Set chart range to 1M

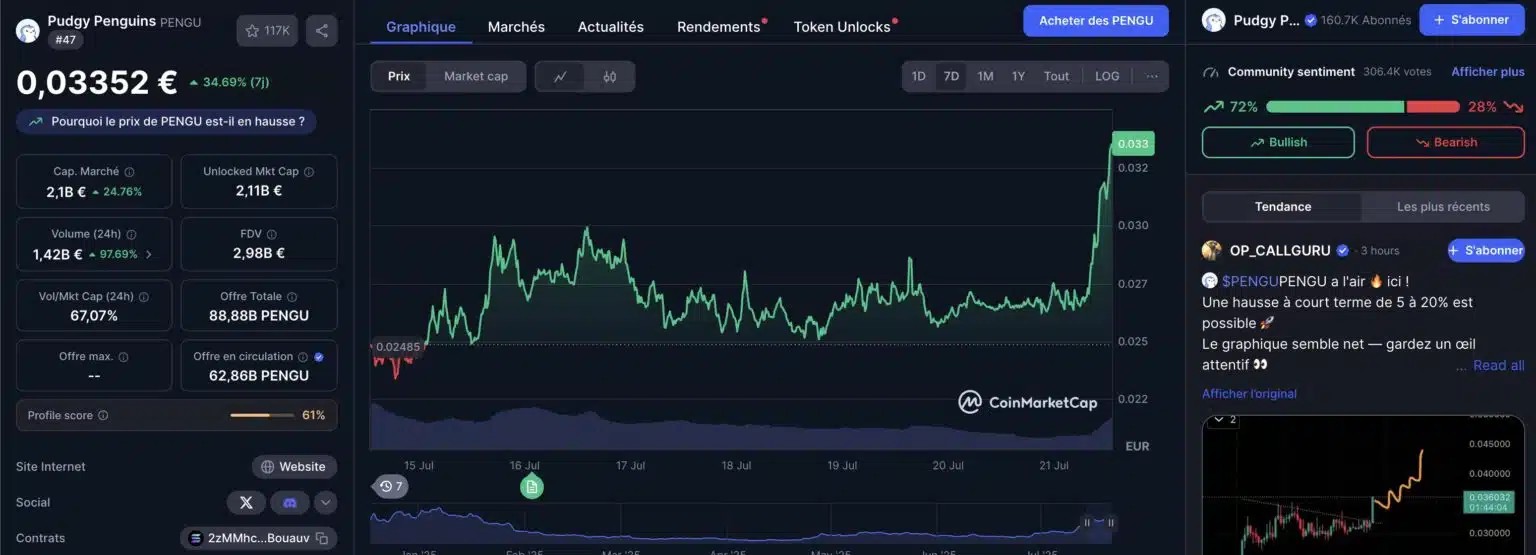click(985, 76)
